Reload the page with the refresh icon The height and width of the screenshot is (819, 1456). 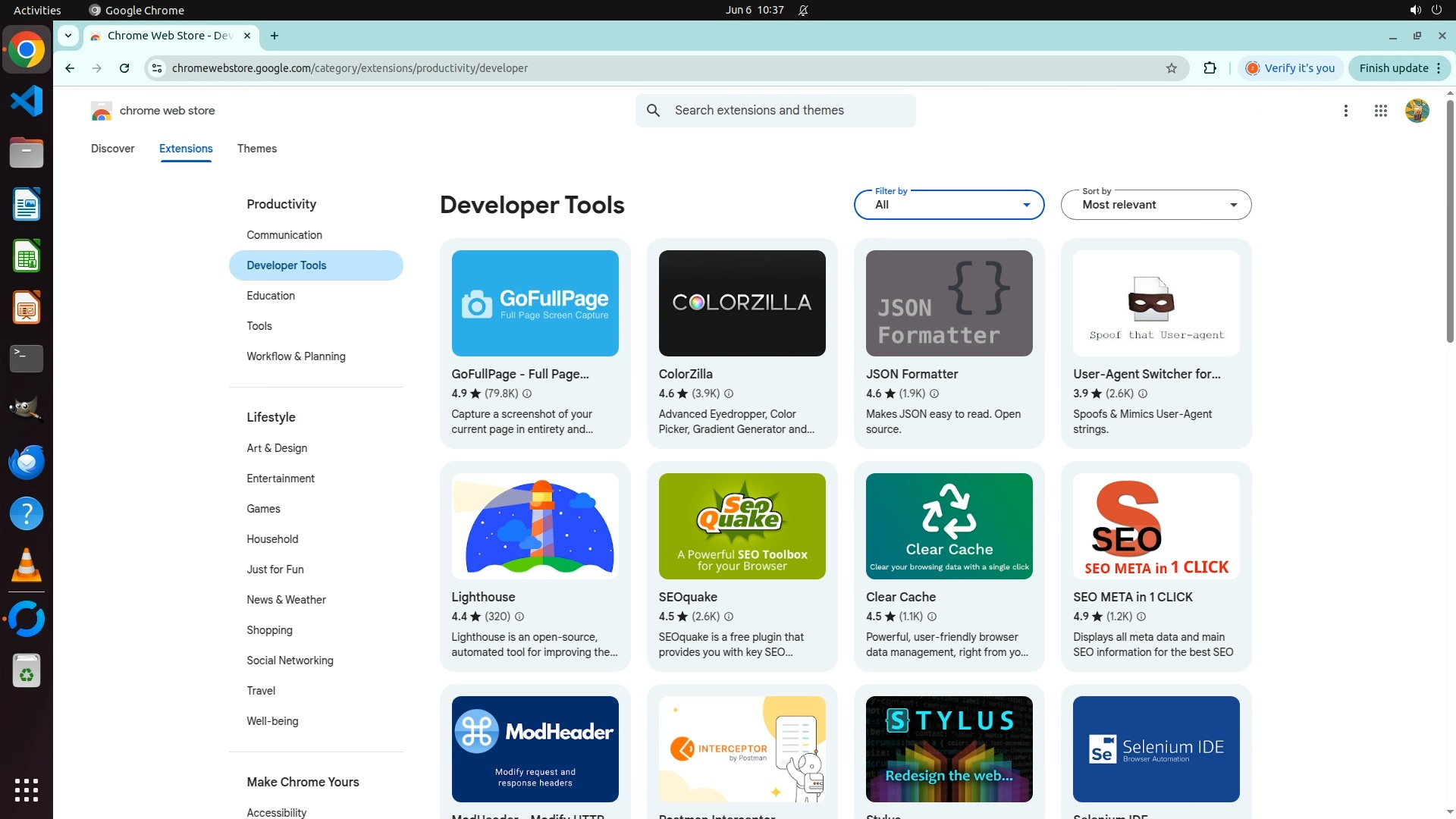[x=124, y=68]
